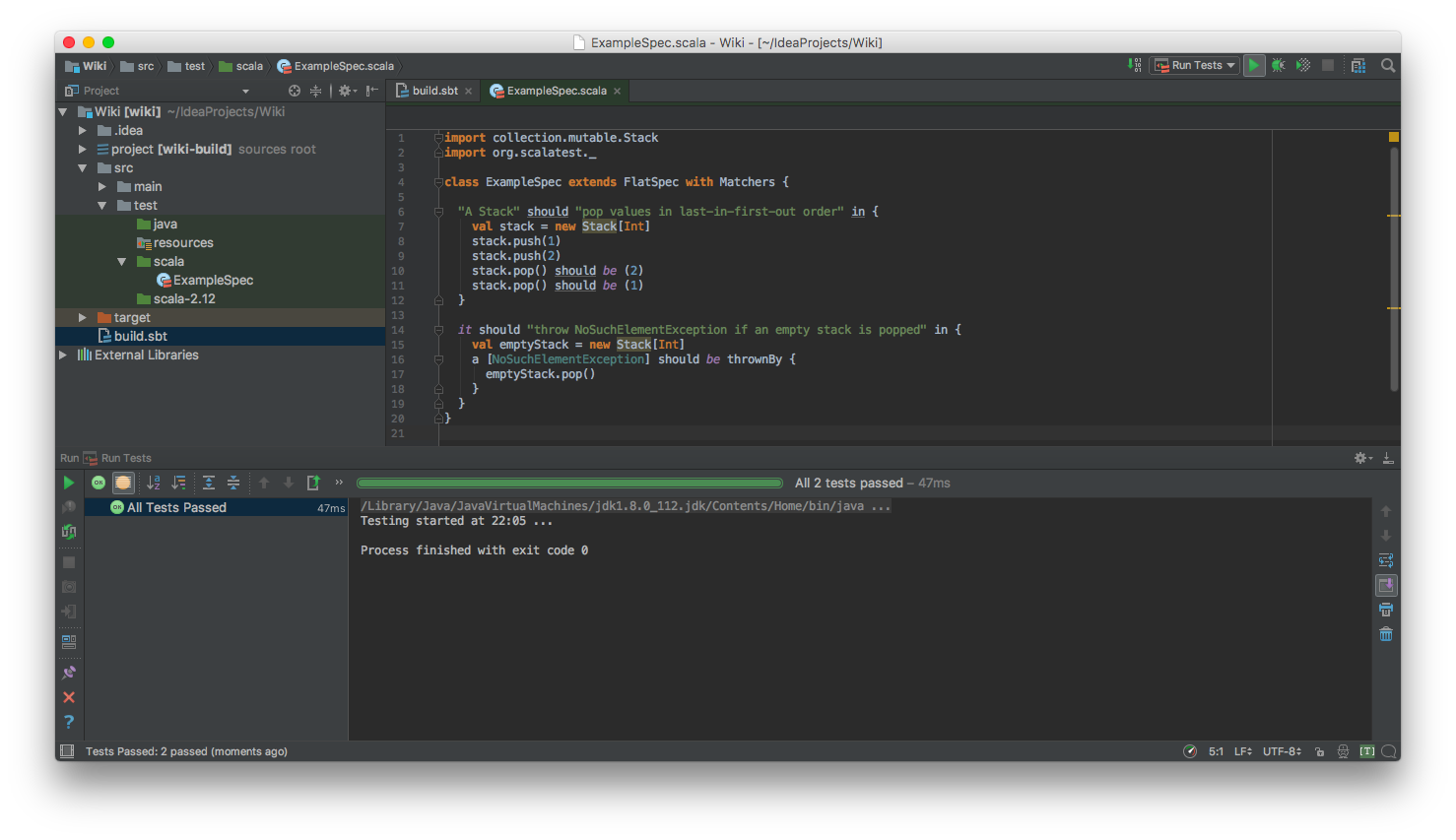Click the UTF-8 encoding selector

(x=1282, y=751)
